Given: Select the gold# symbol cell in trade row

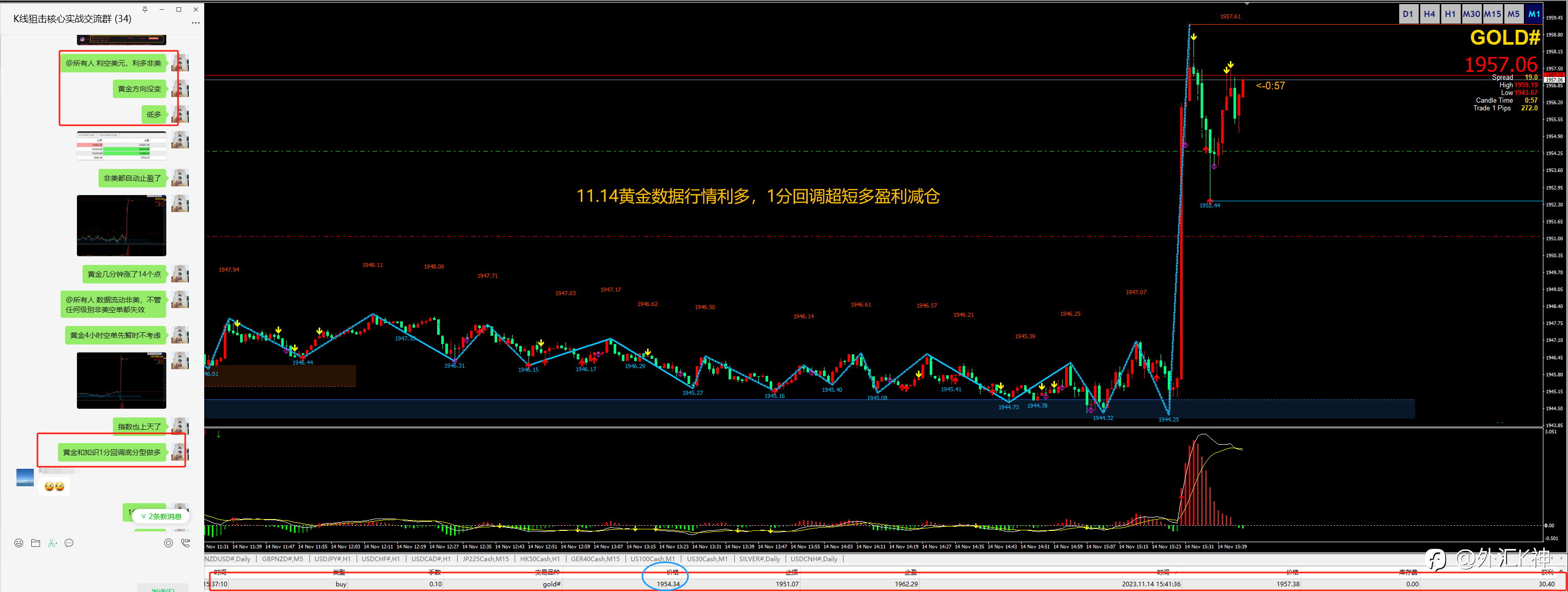Looking at the screenshot, I should point(552,584).
